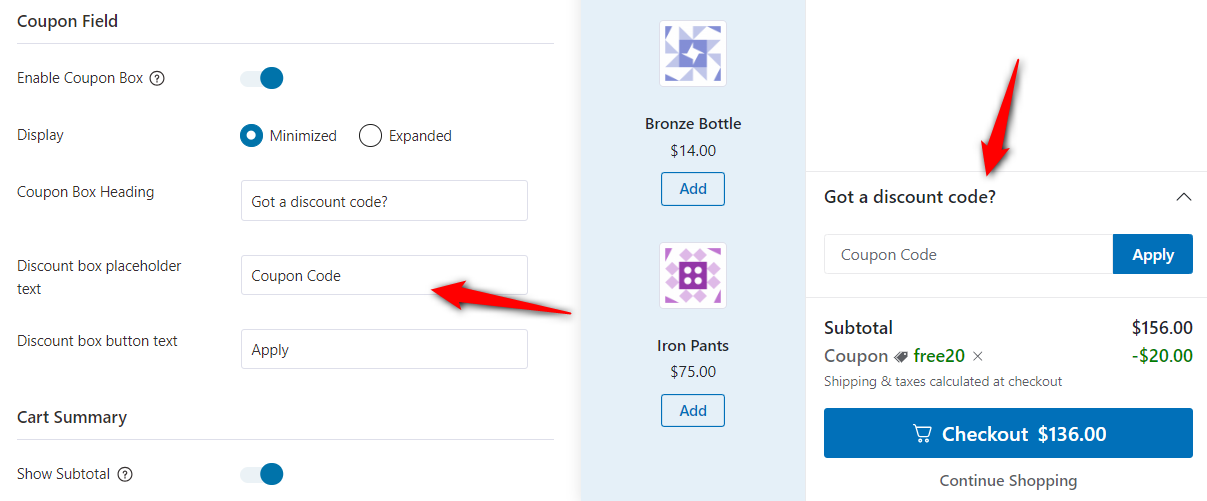
Task: Click the cart icon in Checkout button
Action: 922,434
